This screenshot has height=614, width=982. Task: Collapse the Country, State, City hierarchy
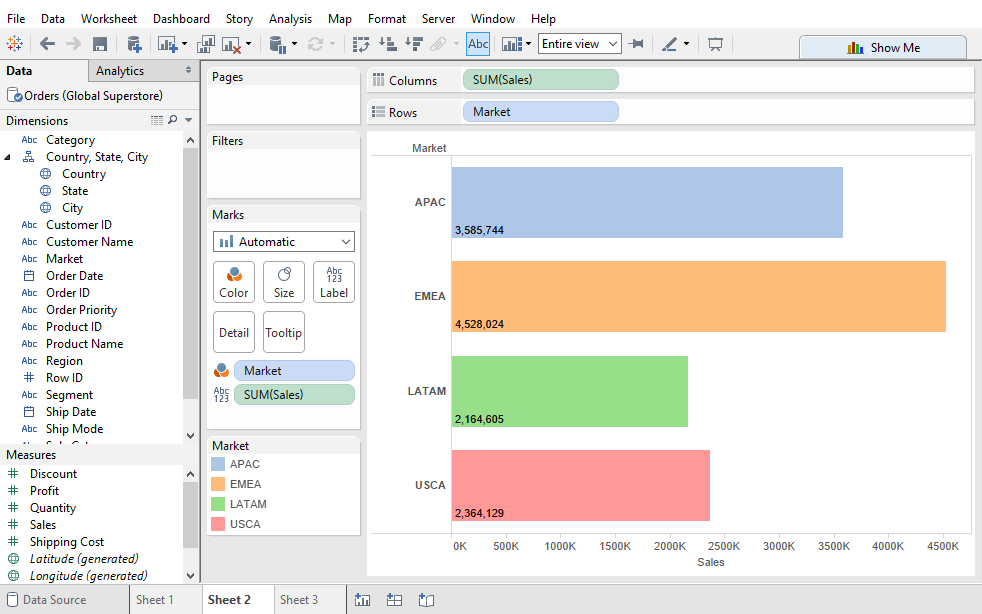9,157
